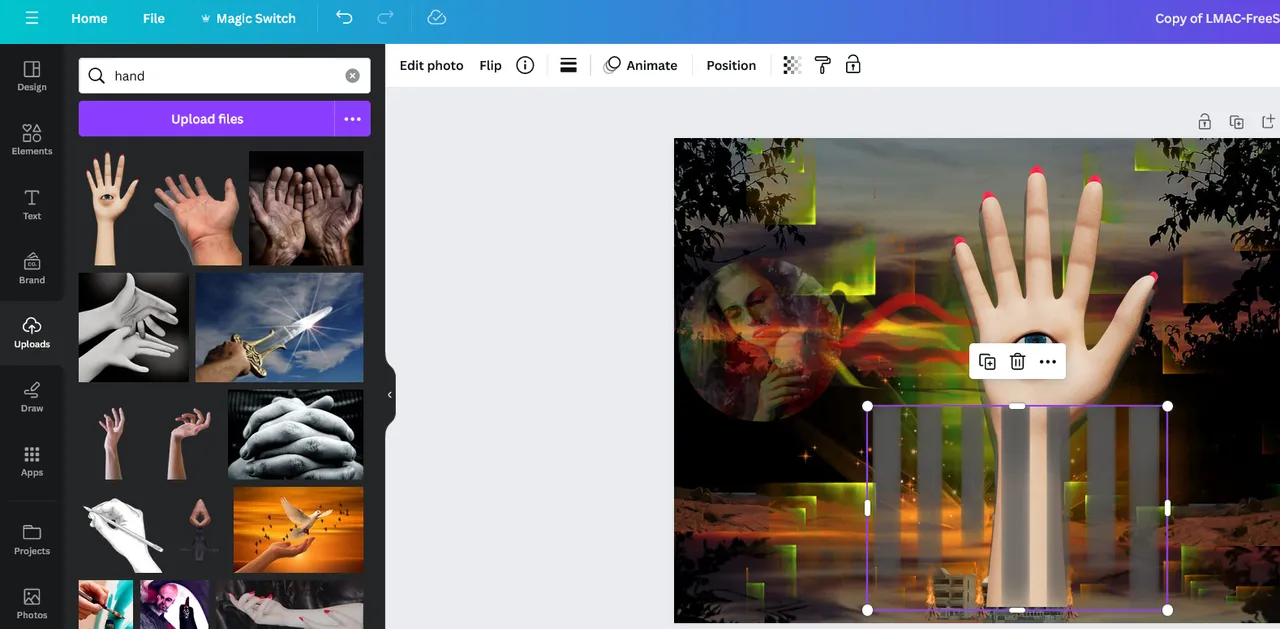Open more options in floating element toolbar
The width and height of the screenshot is (1280, 629).
1047,362
